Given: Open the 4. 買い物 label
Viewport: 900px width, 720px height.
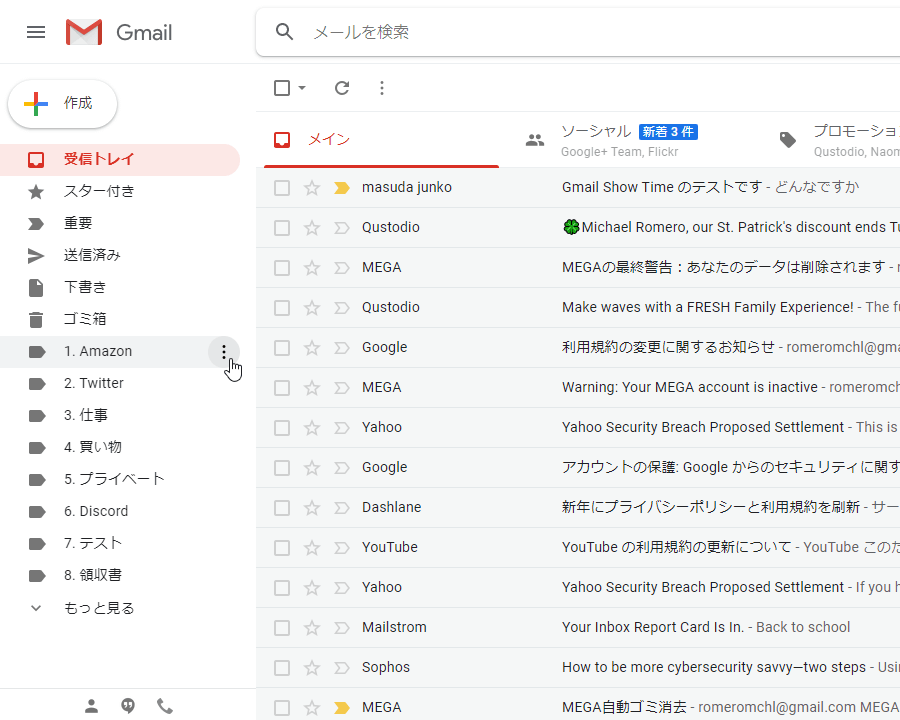Looking at the screenshot, I should point(120,447).
